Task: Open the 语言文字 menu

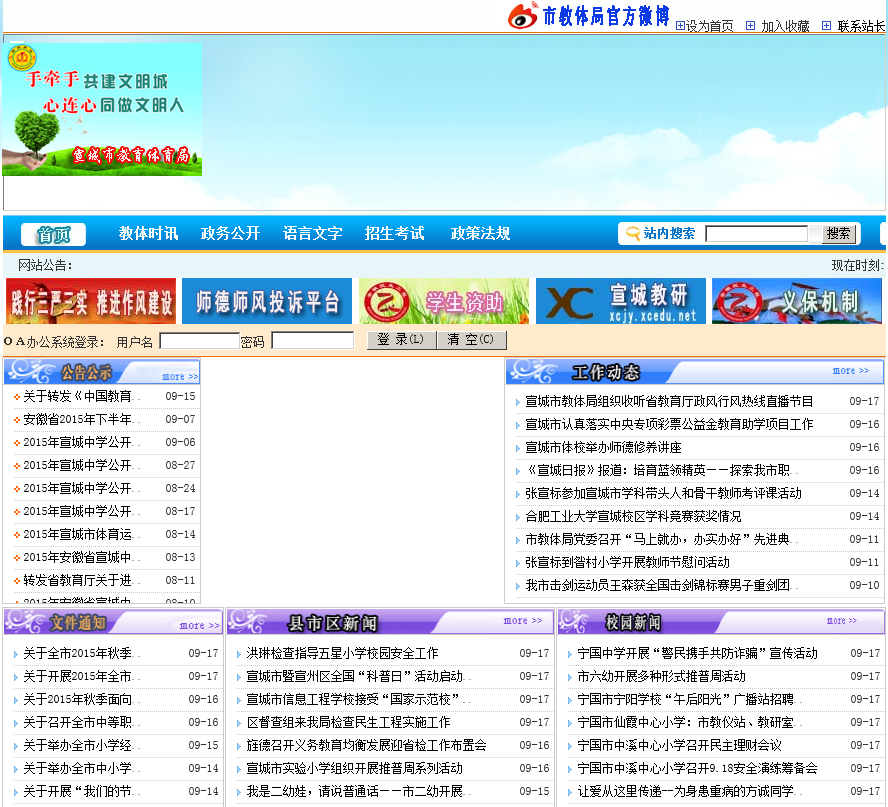Action: 313,233
